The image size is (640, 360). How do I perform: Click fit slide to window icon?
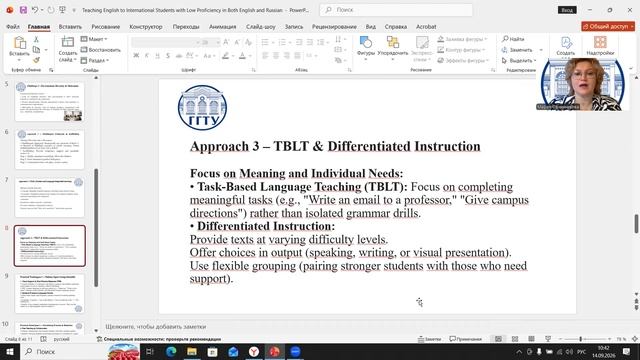(x=635, y=339)
